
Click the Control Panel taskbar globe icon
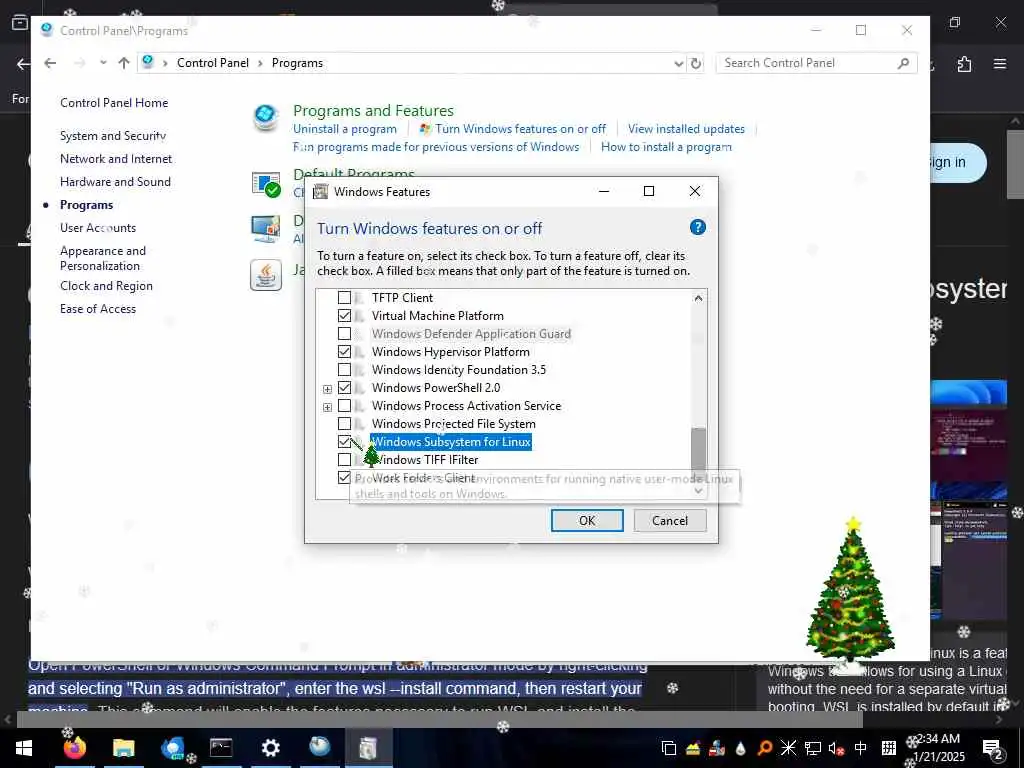(x=319, y=748)
